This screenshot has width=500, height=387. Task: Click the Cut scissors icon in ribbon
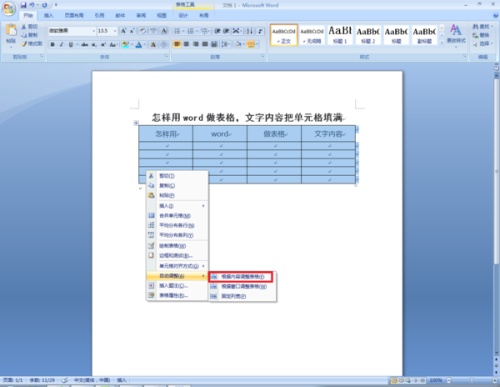pos(24,27)
